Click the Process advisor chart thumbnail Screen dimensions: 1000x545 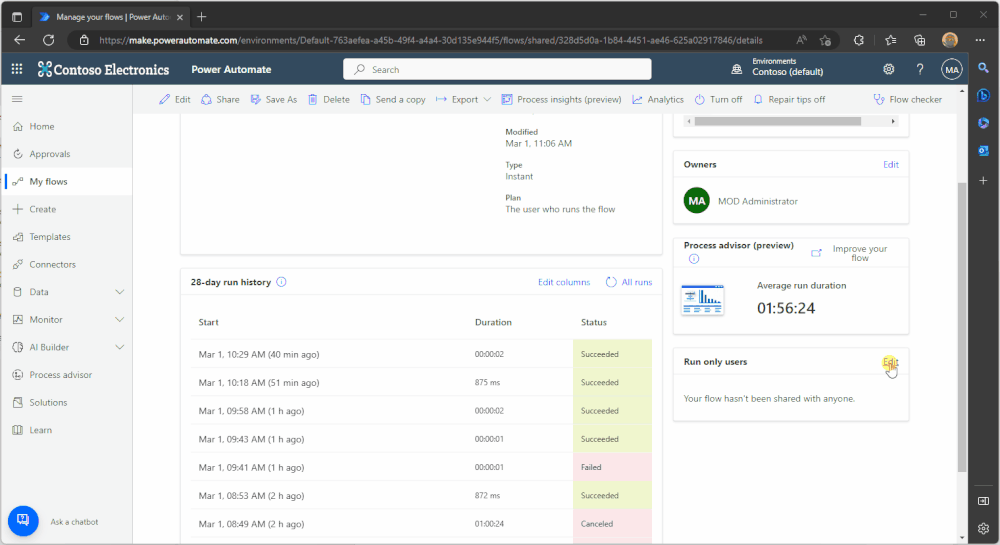click(702, 300)
